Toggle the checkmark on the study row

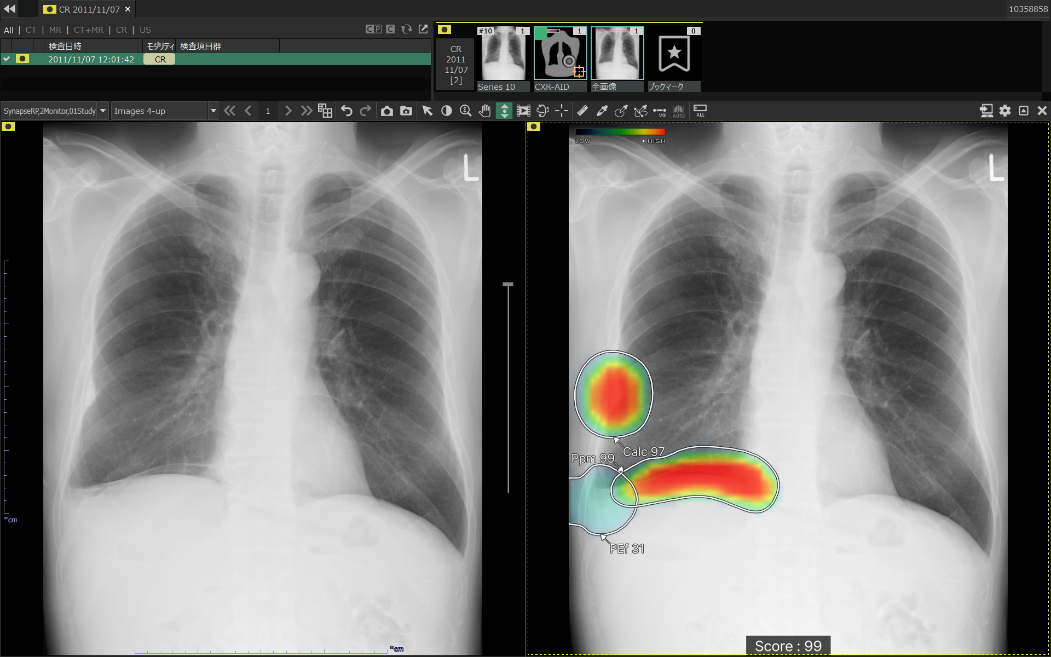[7, 59]
